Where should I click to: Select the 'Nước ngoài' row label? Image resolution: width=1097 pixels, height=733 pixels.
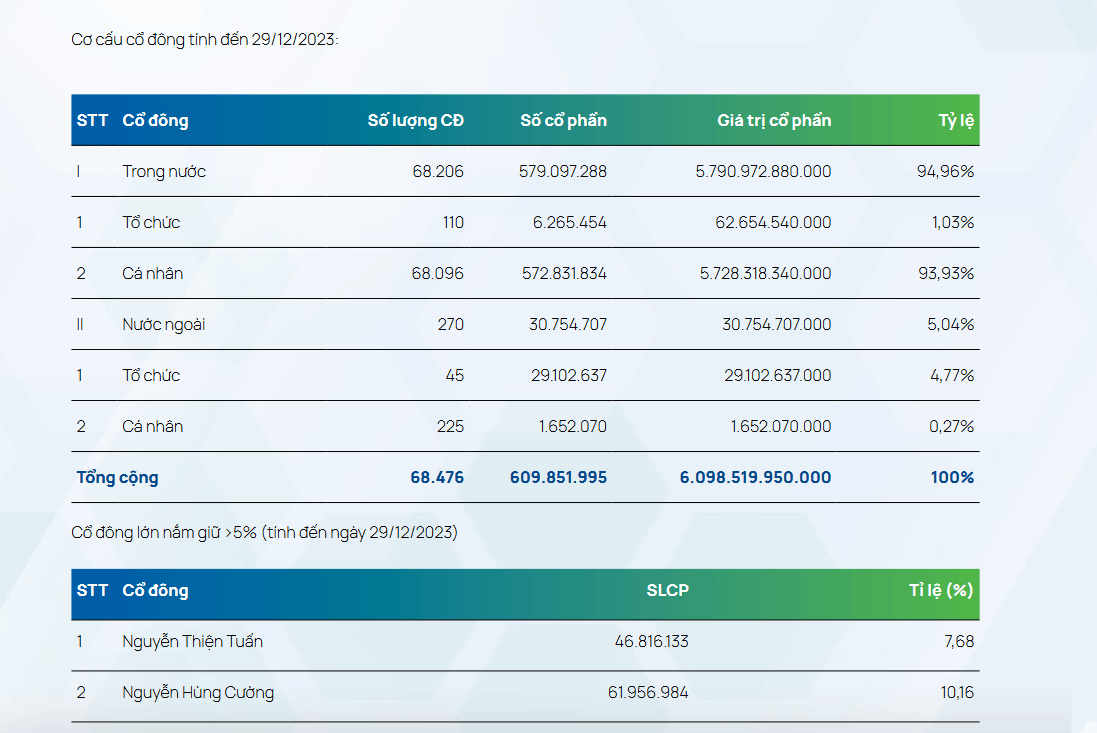tap(164, 324)
